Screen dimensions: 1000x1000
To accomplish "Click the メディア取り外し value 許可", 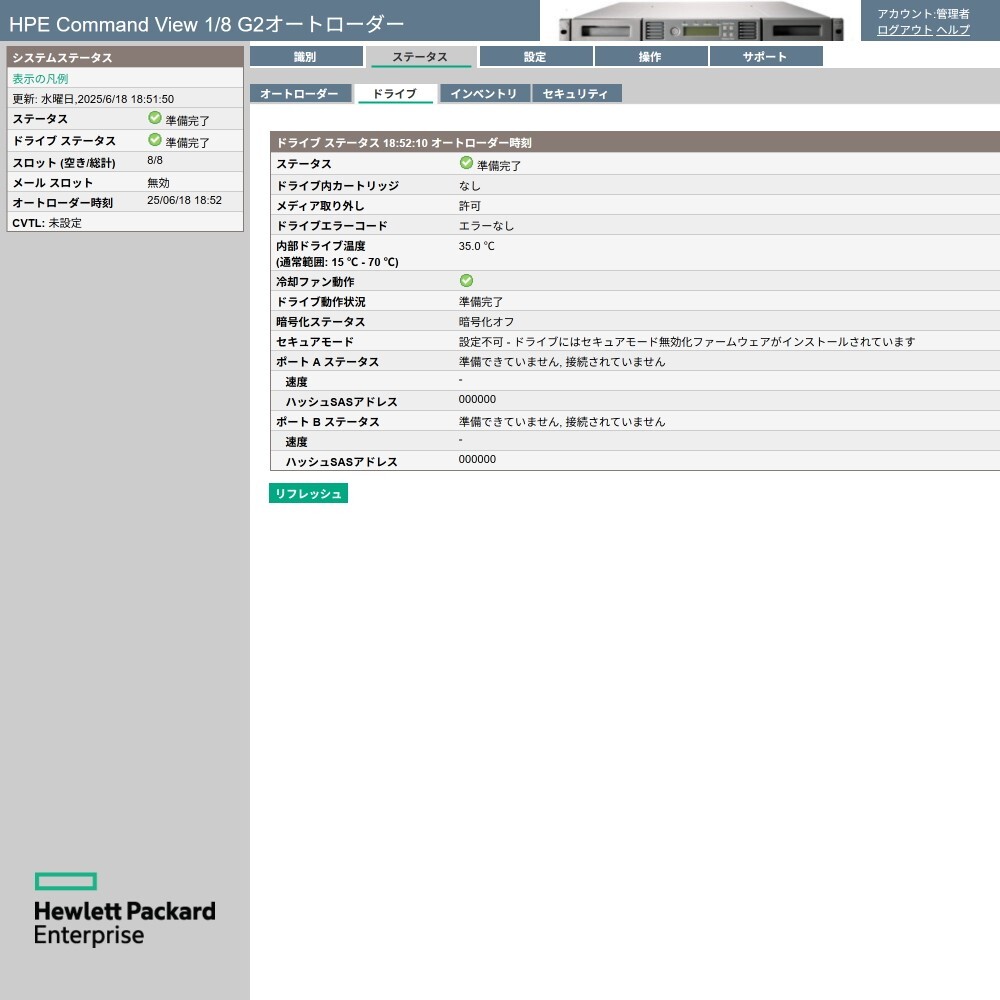I will pos(470,205).
